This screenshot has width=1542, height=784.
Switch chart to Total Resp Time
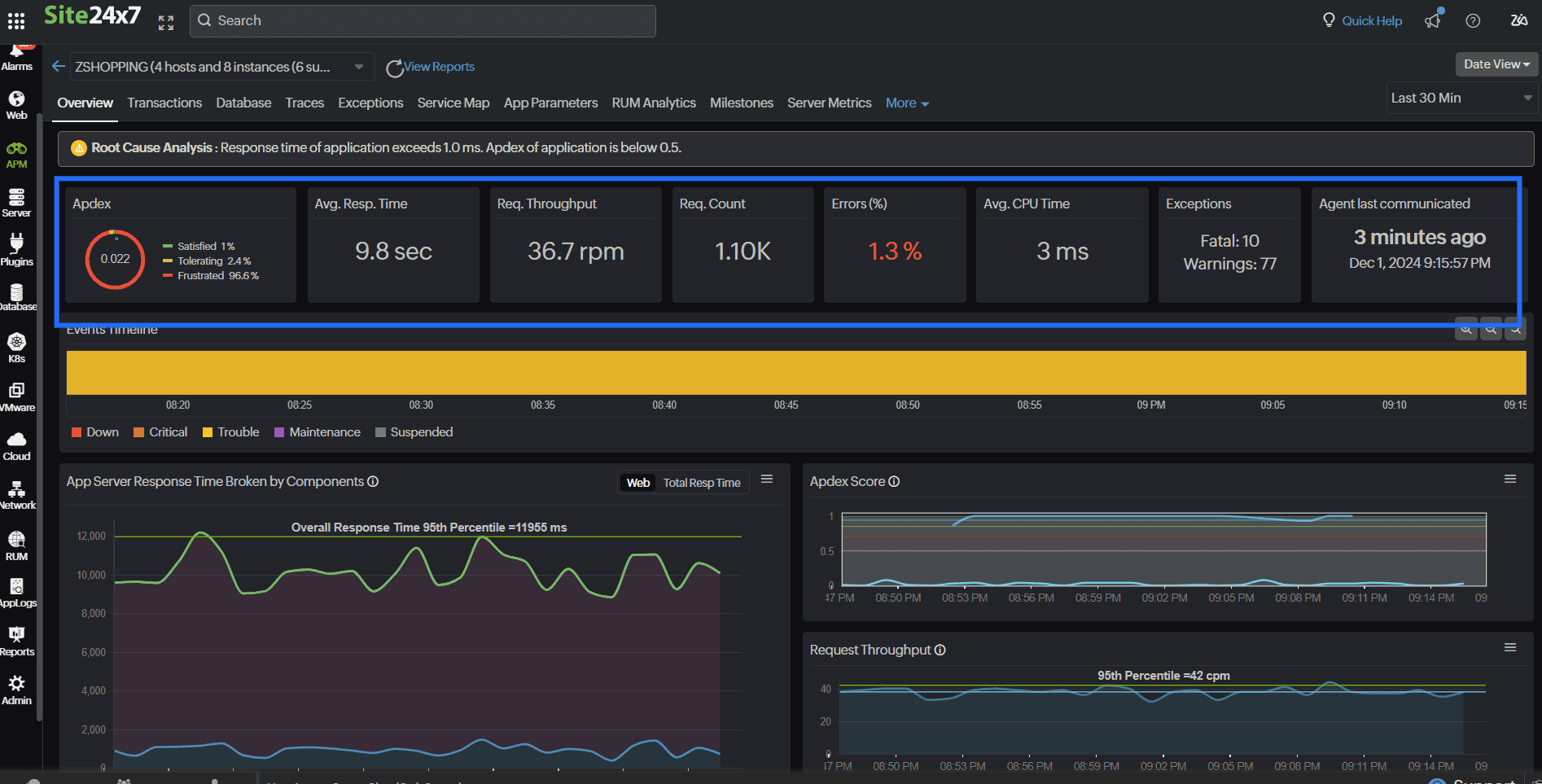(702, 483)
